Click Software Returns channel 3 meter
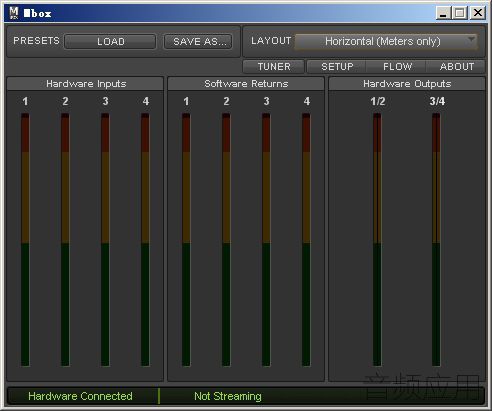The width and height of the screenshot is (492, 411). point(266,240)
